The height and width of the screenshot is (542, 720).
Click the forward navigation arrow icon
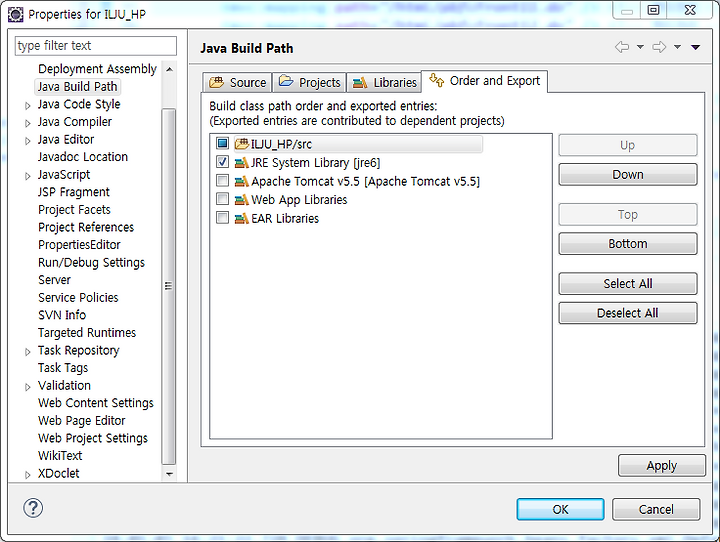pyautogui.click(x=659, y=47)
